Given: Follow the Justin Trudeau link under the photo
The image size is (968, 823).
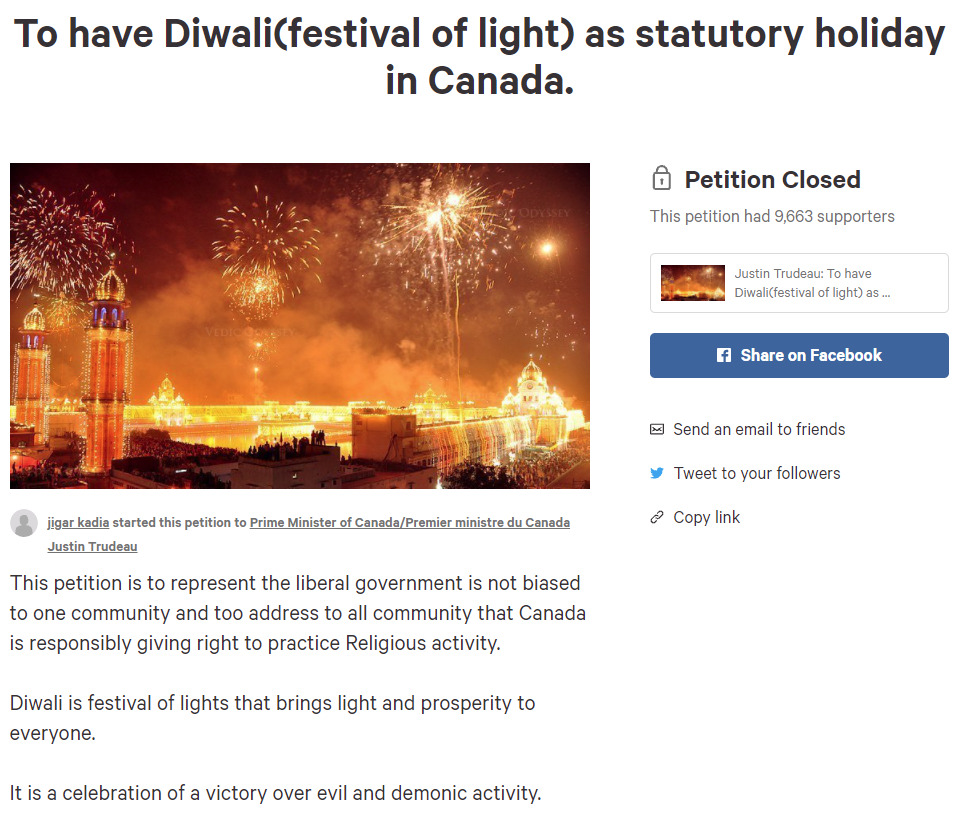Looking at the screenshot, I should pyautogui.click(x=92, y=547).
